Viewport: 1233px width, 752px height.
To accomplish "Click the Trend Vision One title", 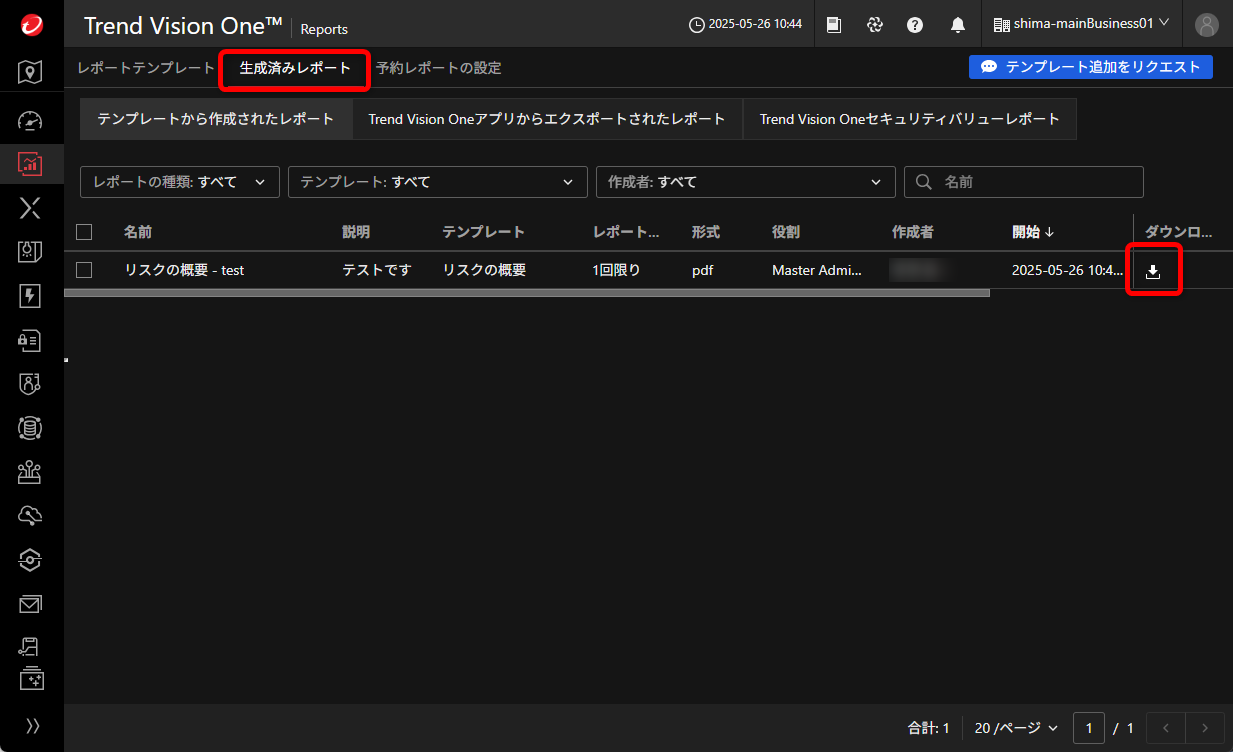I will (183, 26).
